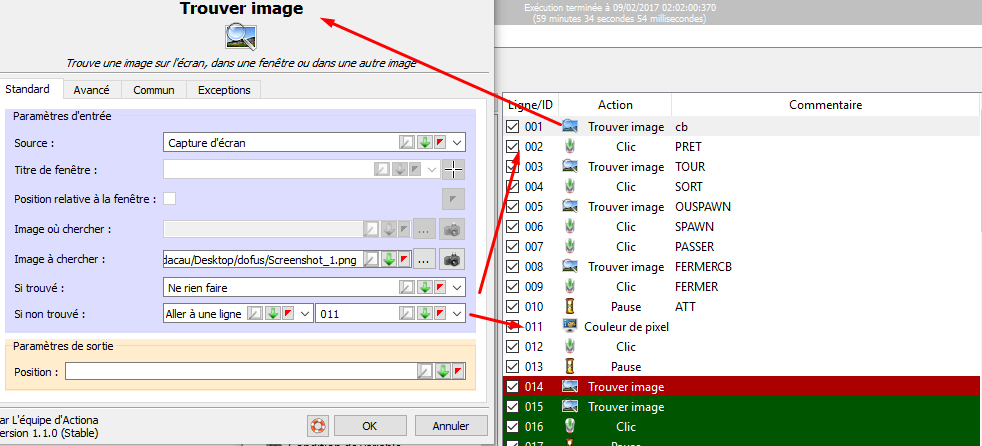Click the Pause hourglass icon on line 010

point(570,307)
